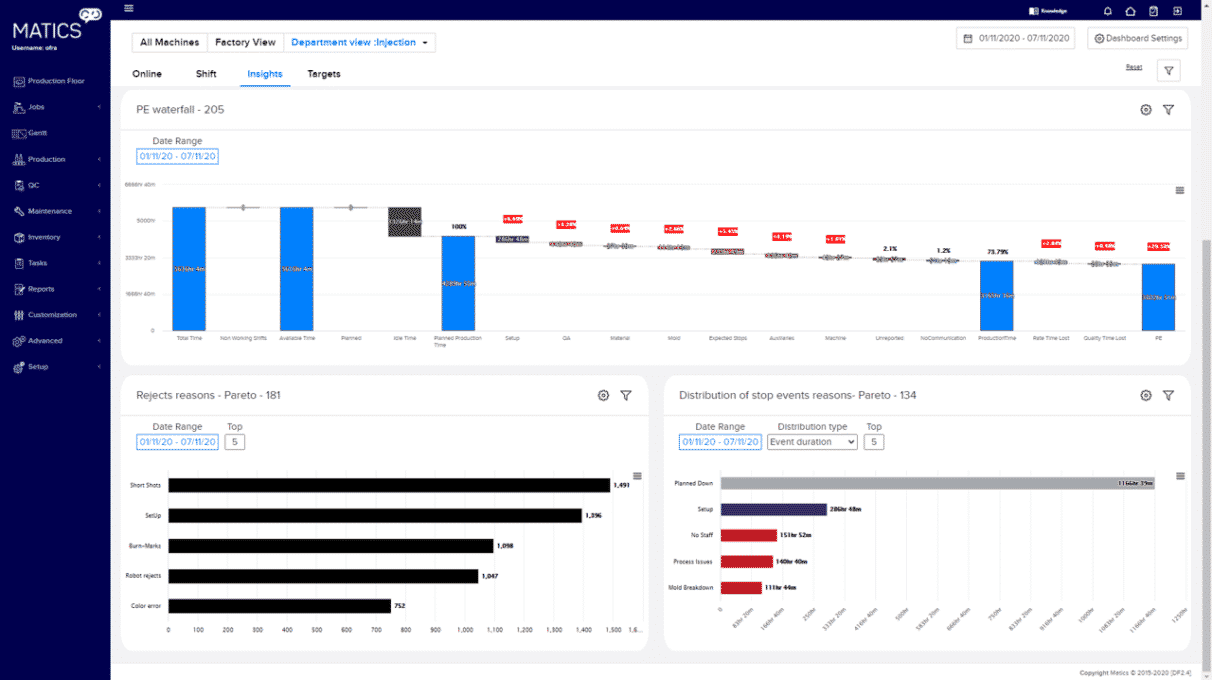This screenshot has width=1212, height=680.
Task: Edit stop events Top value field
Action: click(x=874, y=441)
